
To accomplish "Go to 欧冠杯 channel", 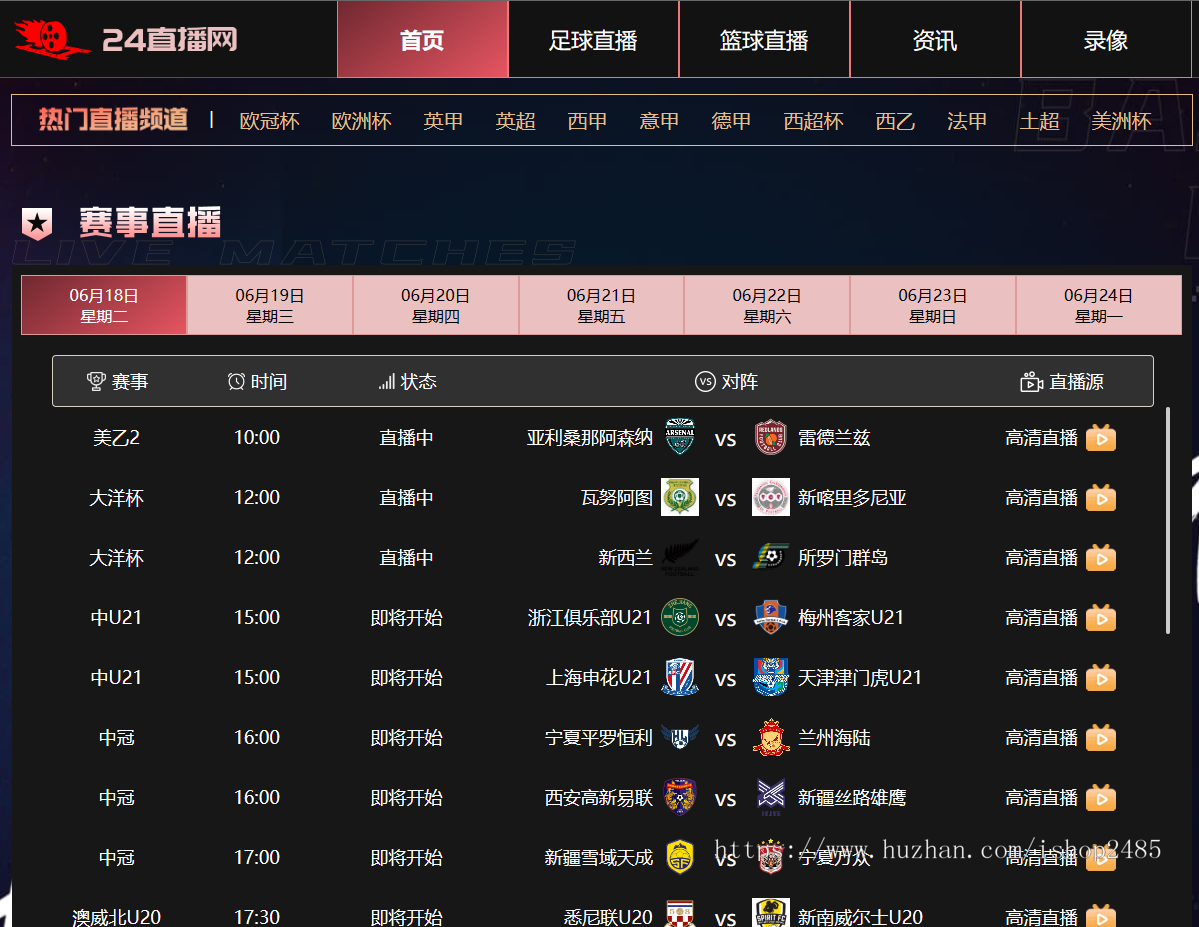I will 269,121.
